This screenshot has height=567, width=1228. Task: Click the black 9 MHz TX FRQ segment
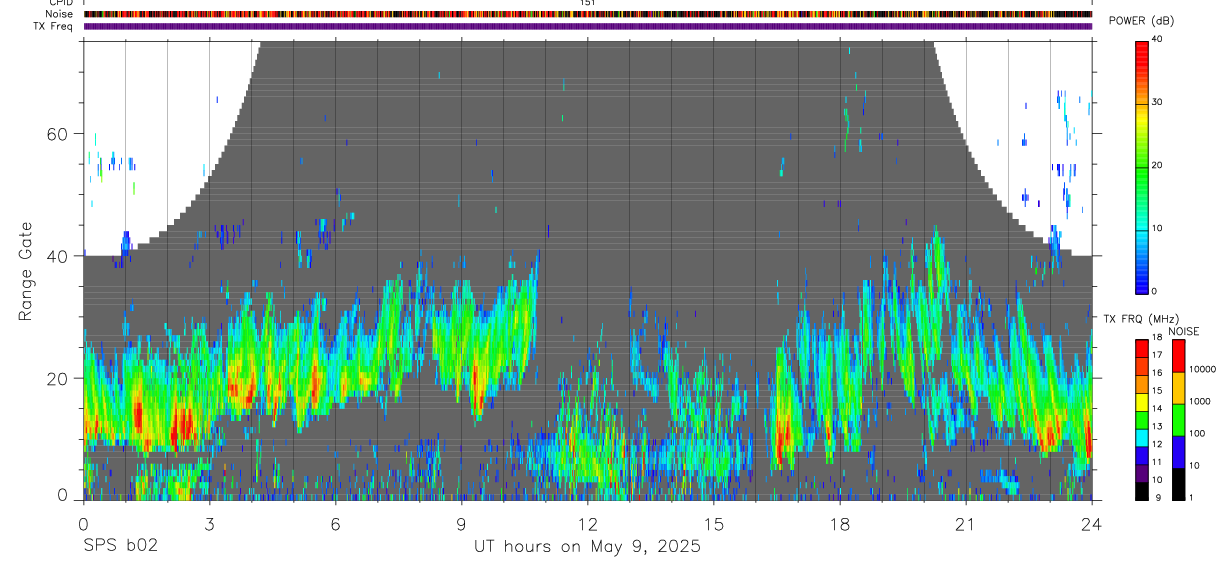(x=1142, y=492)
